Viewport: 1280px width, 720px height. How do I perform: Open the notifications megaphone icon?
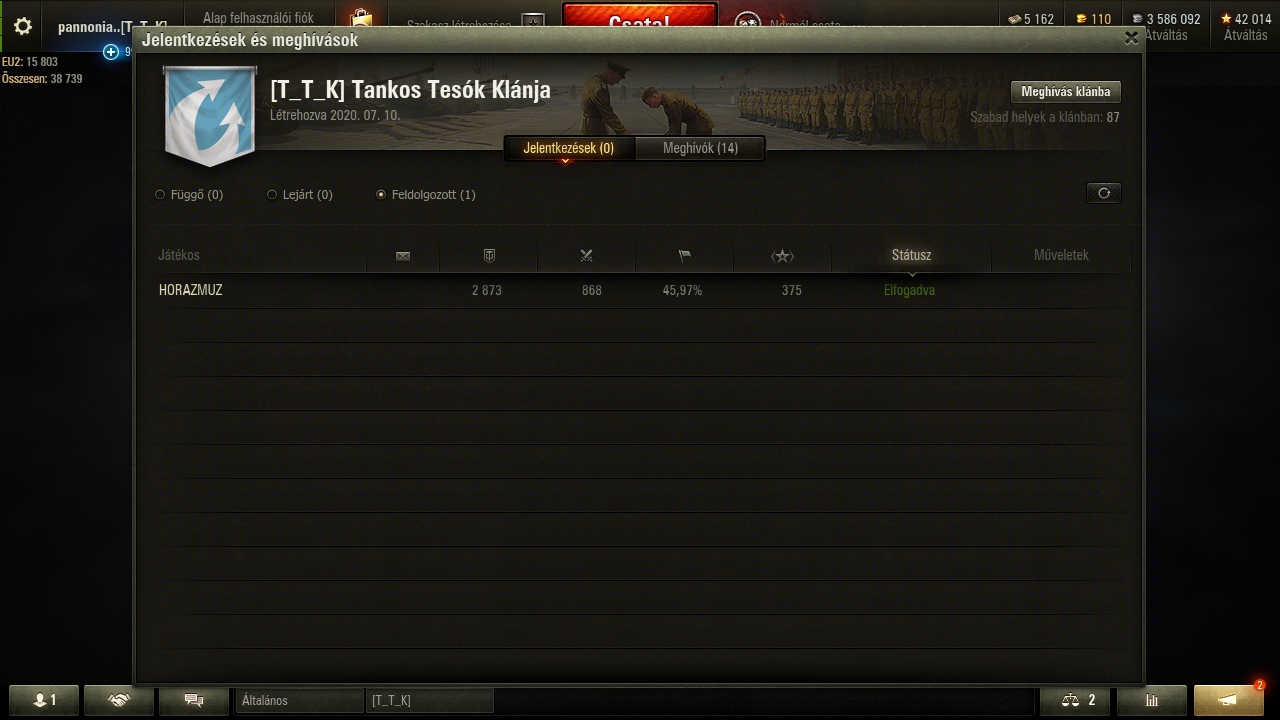(1228, 700)
